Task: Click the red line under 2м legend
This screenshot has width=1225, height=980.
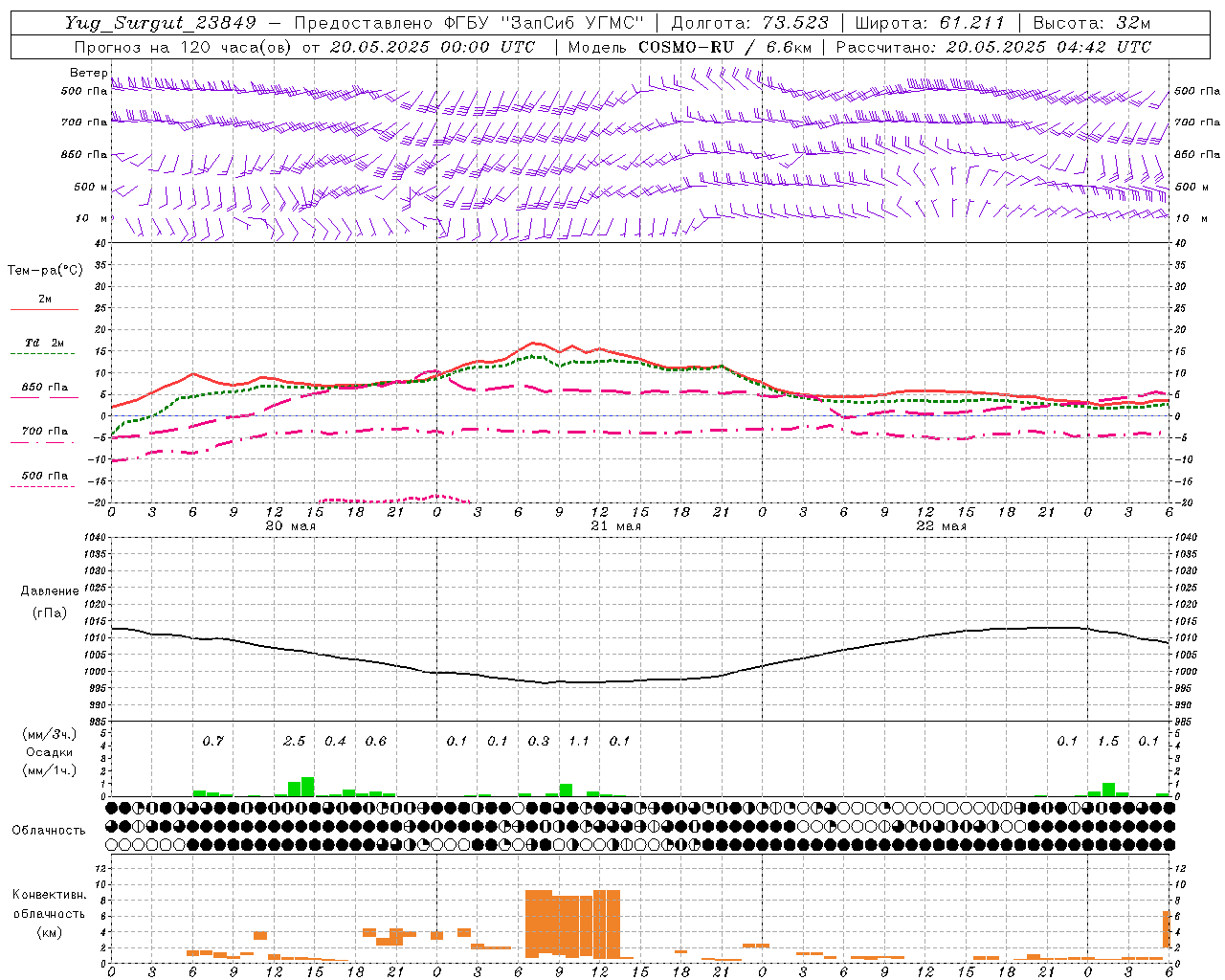Action: pos(44,309)
